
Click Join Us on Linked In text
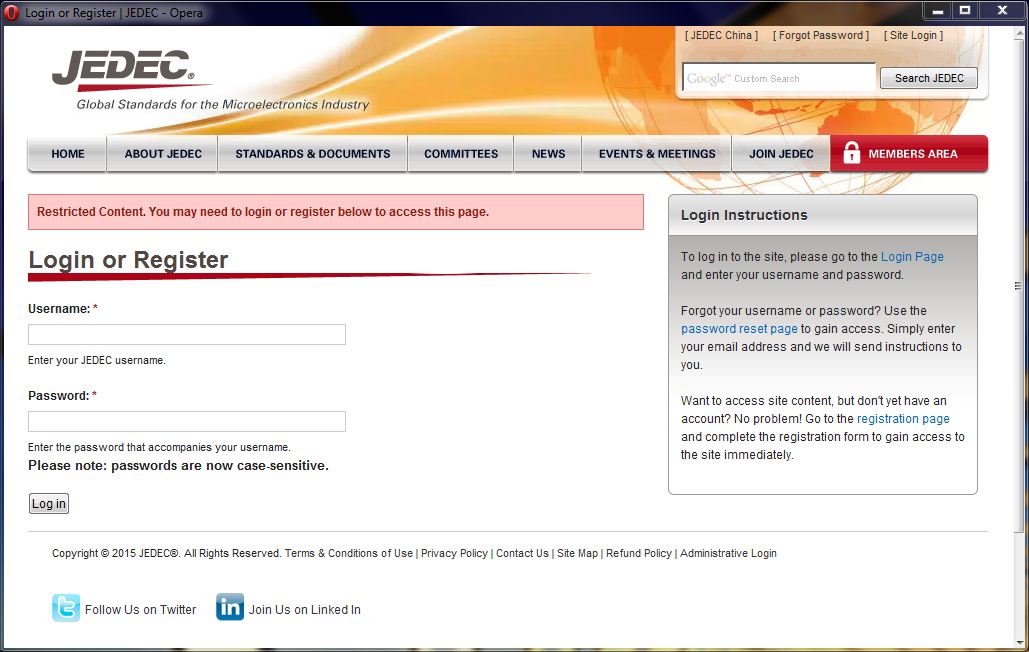tap(304, 609)
